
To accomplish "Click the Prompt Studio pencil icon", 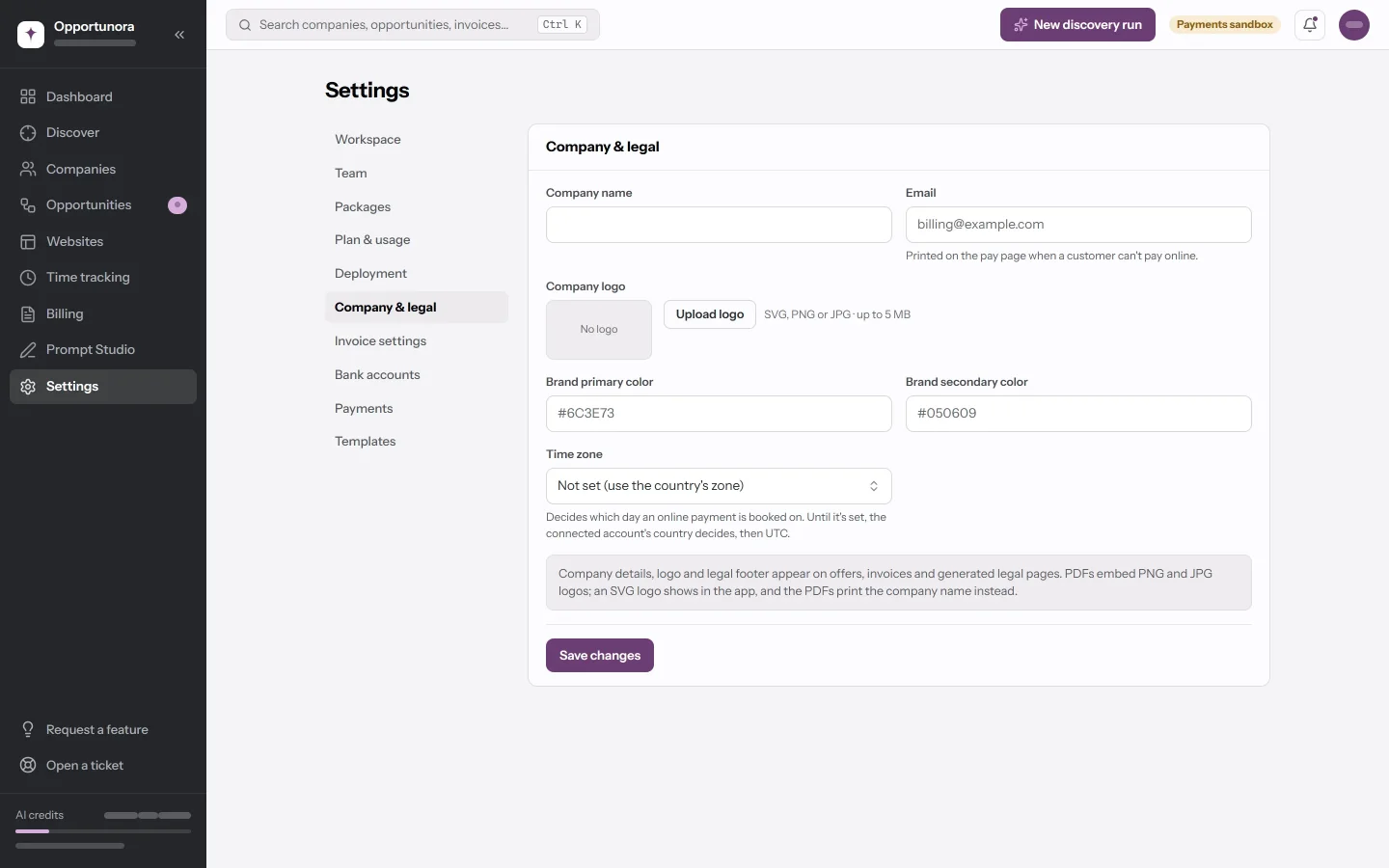I will click(x=28, y=350).
